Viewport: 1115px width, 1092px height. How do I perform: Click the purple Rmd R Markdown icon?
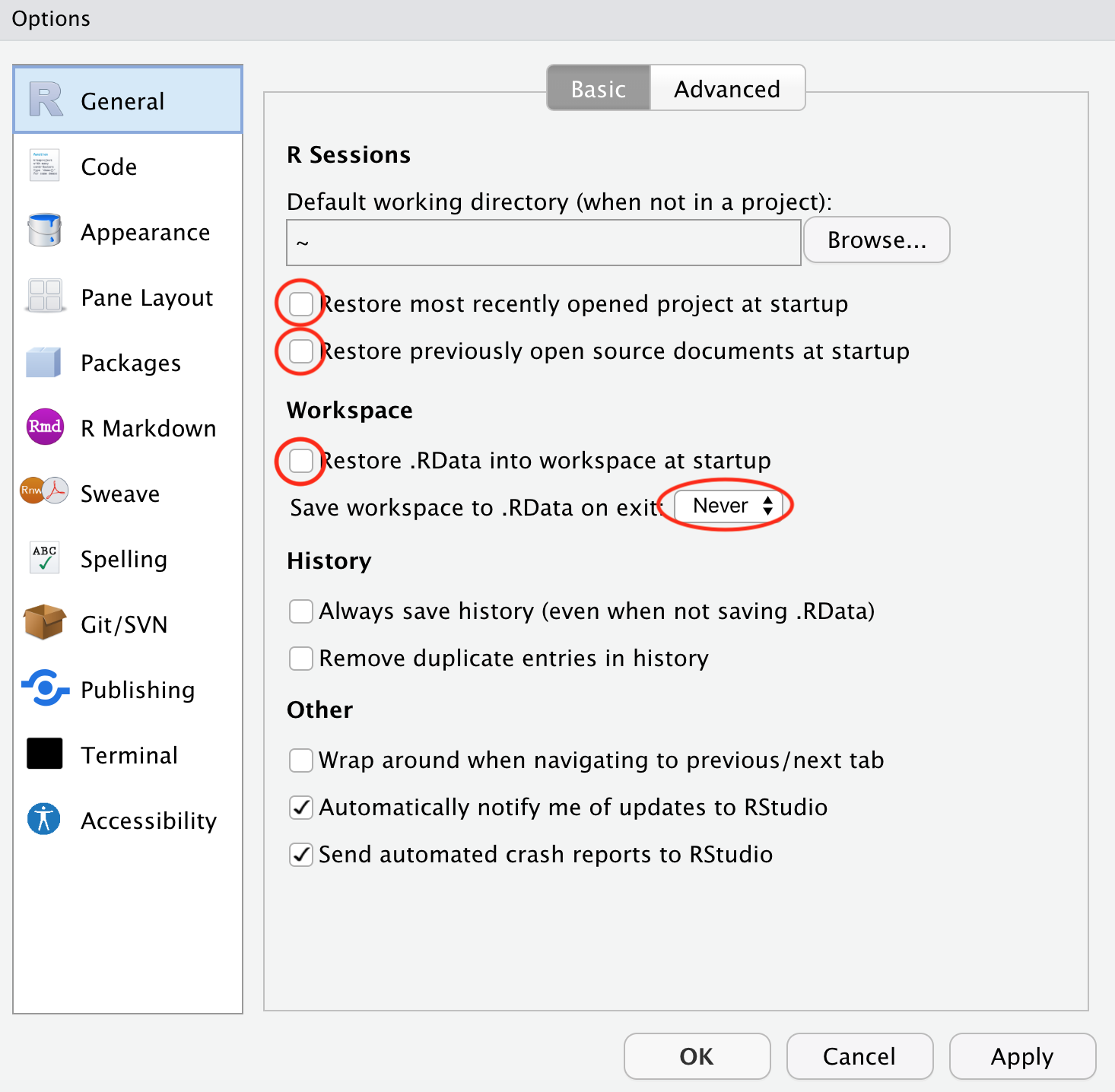pos(45,427)
